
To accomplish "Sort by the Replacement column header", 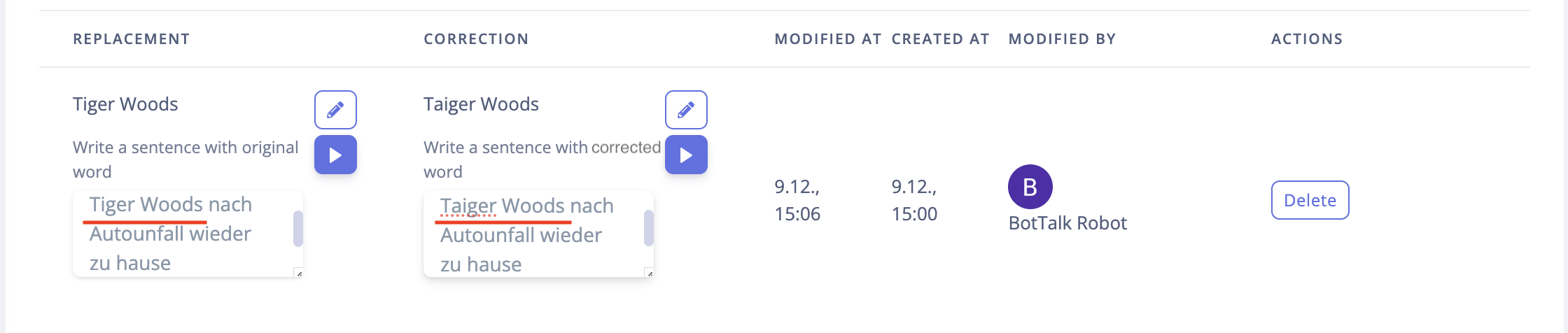I will coord(131,39).
